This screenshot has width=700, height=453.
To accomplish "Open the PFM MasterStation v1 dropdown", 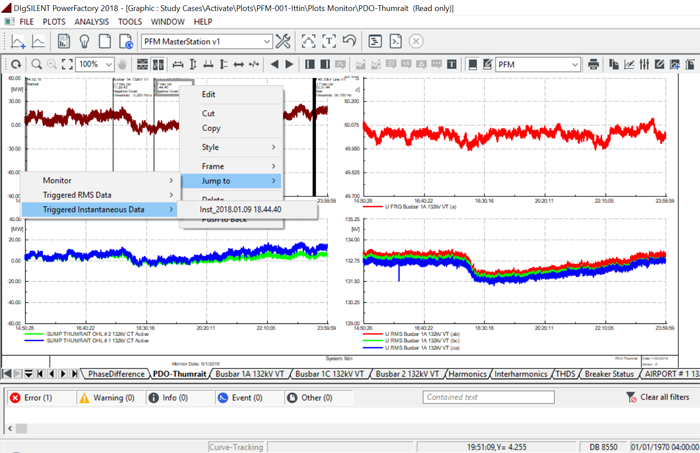I will click(x=206, y=41).
